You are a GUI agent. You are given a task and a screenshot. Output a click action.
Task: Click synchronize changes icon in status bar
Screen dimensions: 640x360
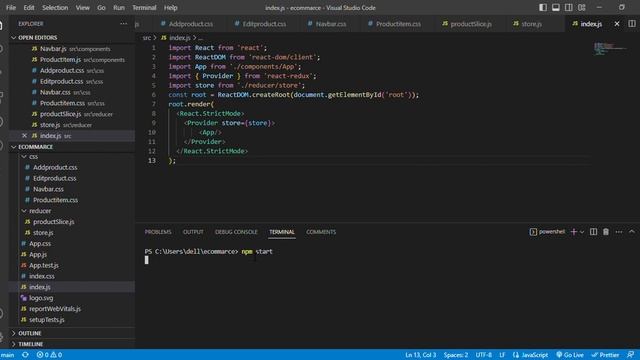pyautogui.click(x=25, y=355)
